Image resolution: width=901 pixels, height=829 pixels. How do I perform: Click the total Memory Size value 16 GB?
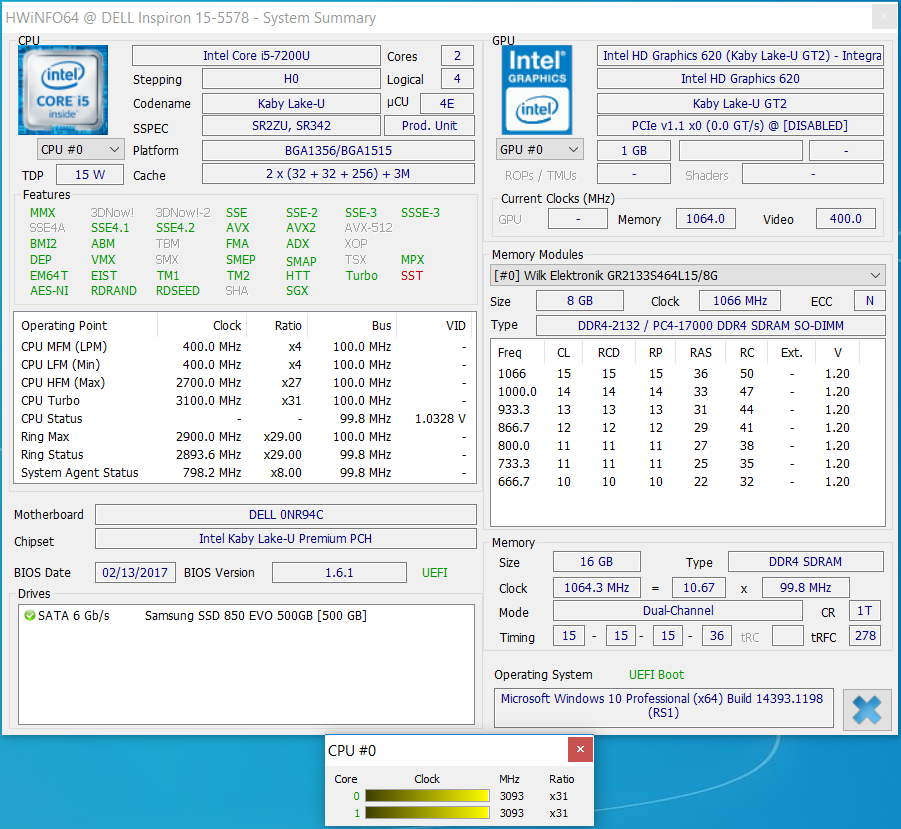point(596,562)
